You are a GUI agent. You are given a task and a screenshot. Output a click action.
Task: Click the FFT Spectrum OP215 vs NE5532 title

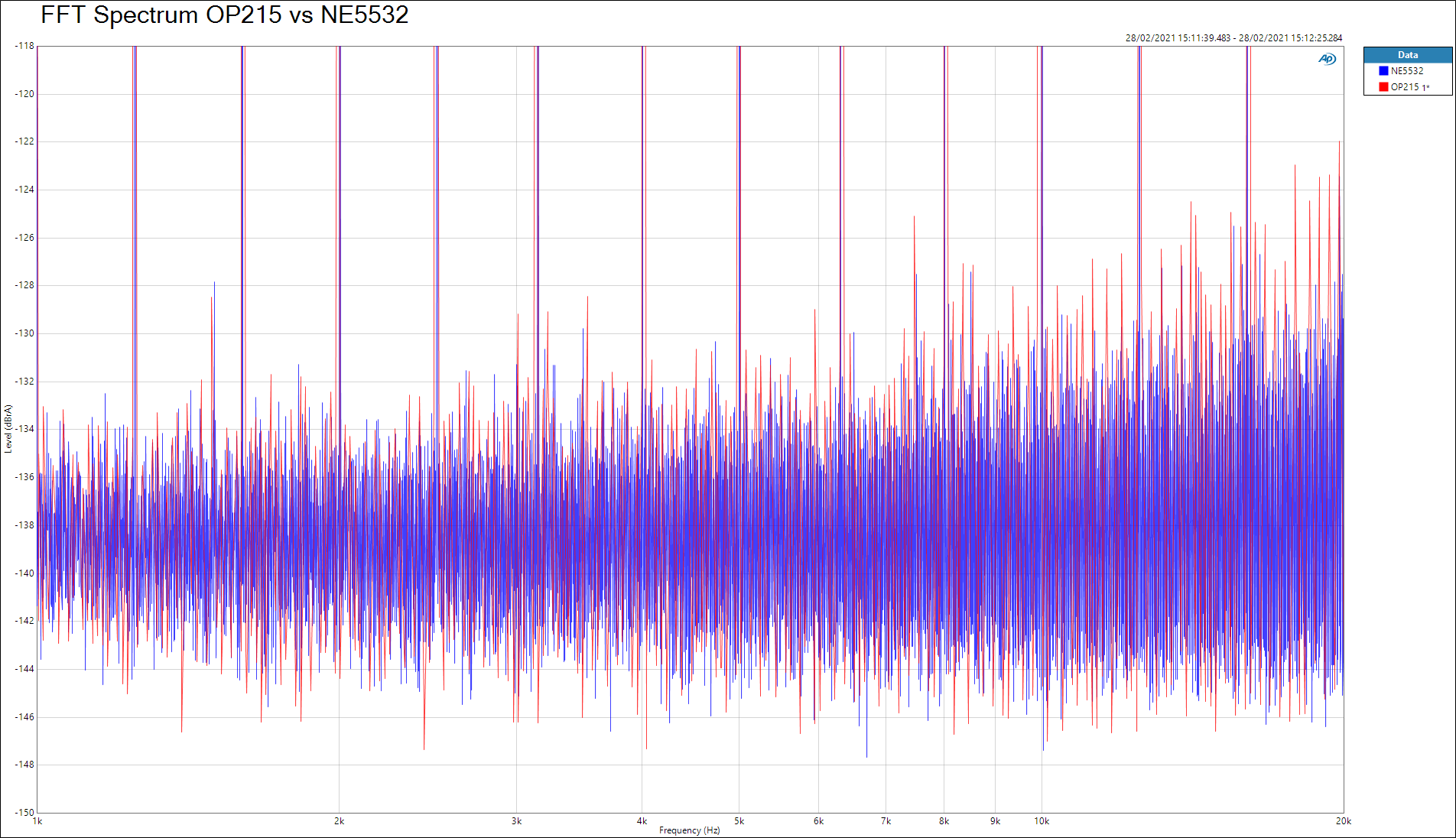coord(225,15)
